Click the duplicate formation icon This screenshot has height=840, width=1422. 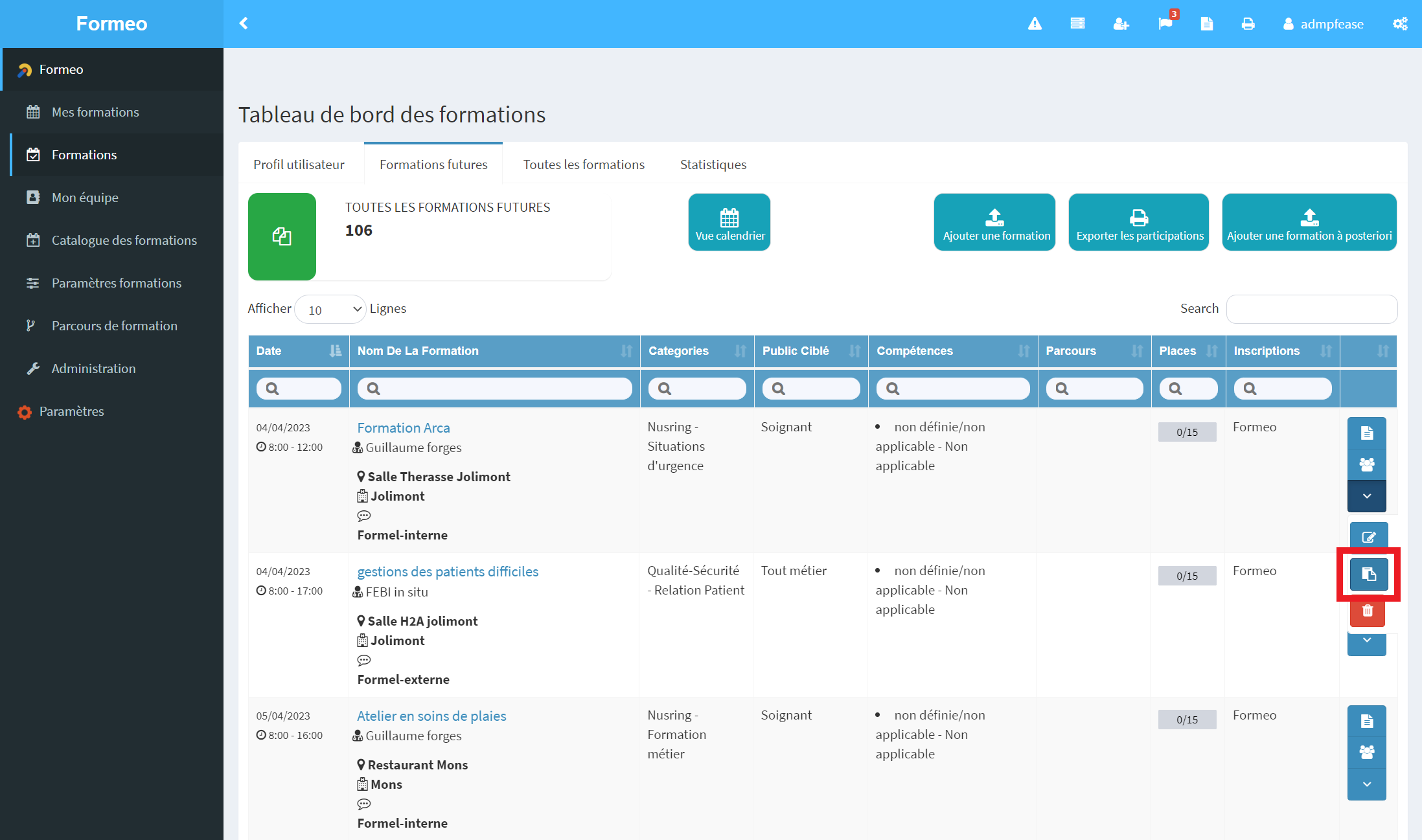point(1368,574)
